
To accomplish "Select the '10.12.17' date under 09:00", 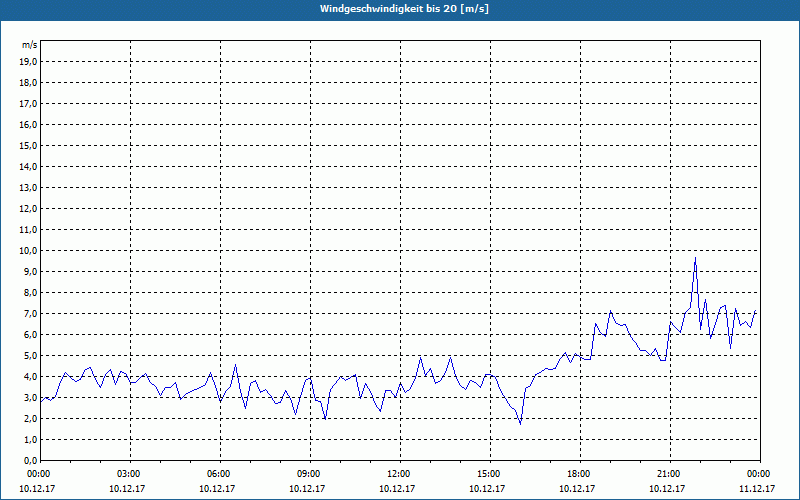I will (307, 488).
